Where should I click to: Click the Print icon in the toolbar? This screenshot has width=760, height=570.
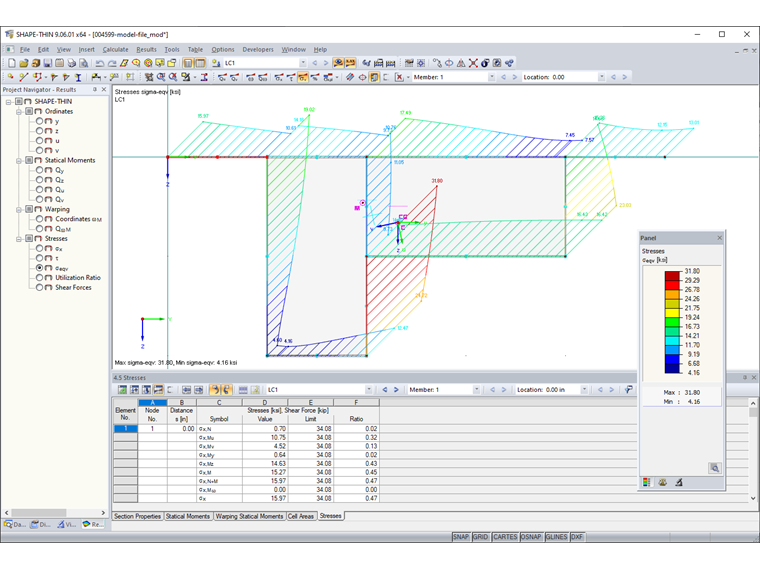pyautogui.click(x=72, y=63)
